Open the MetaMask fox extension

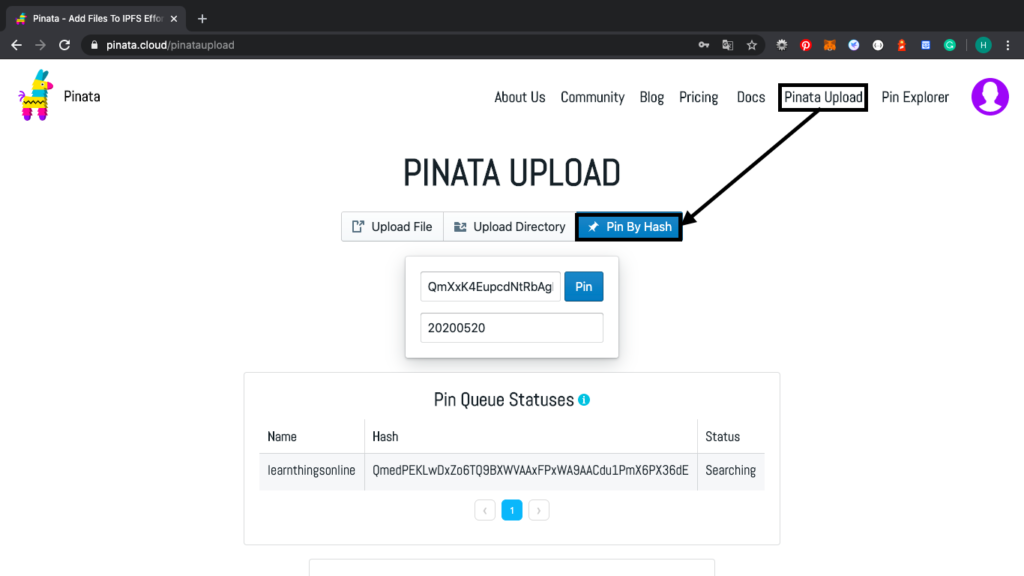pyautogui.click(x=829, y=45)
